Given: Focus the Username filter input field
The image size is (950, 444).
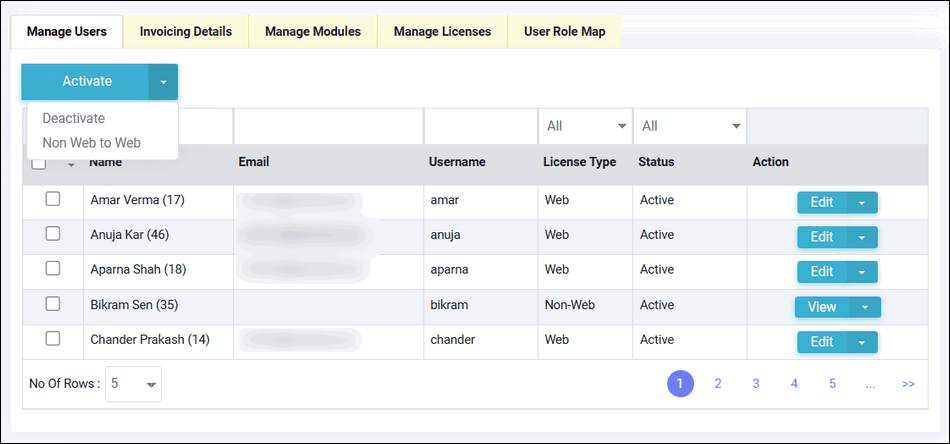Looking at the screenshot, I should (x=481, y=127).
